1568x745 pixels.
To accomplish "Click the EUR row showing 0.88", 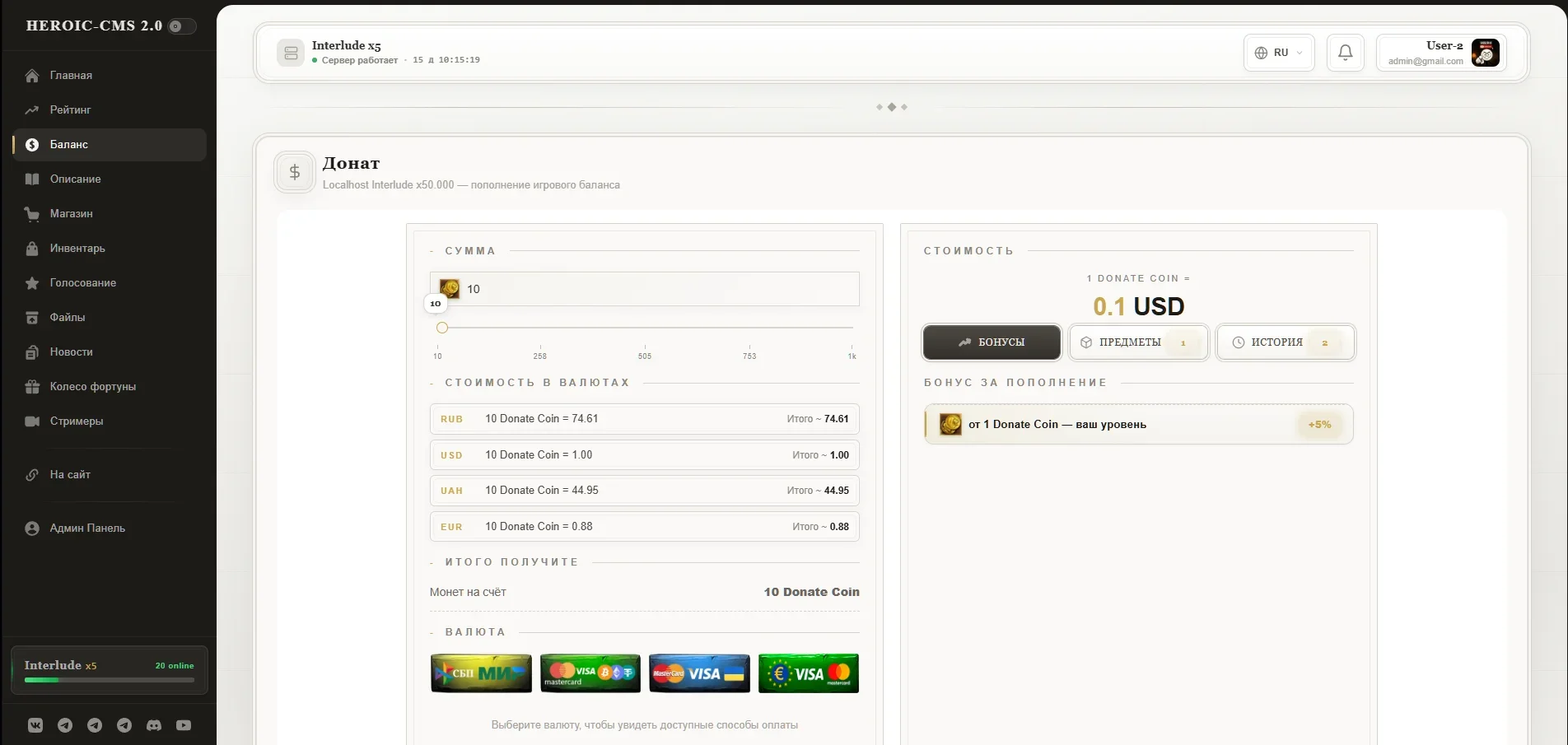I will pos(645,527).
